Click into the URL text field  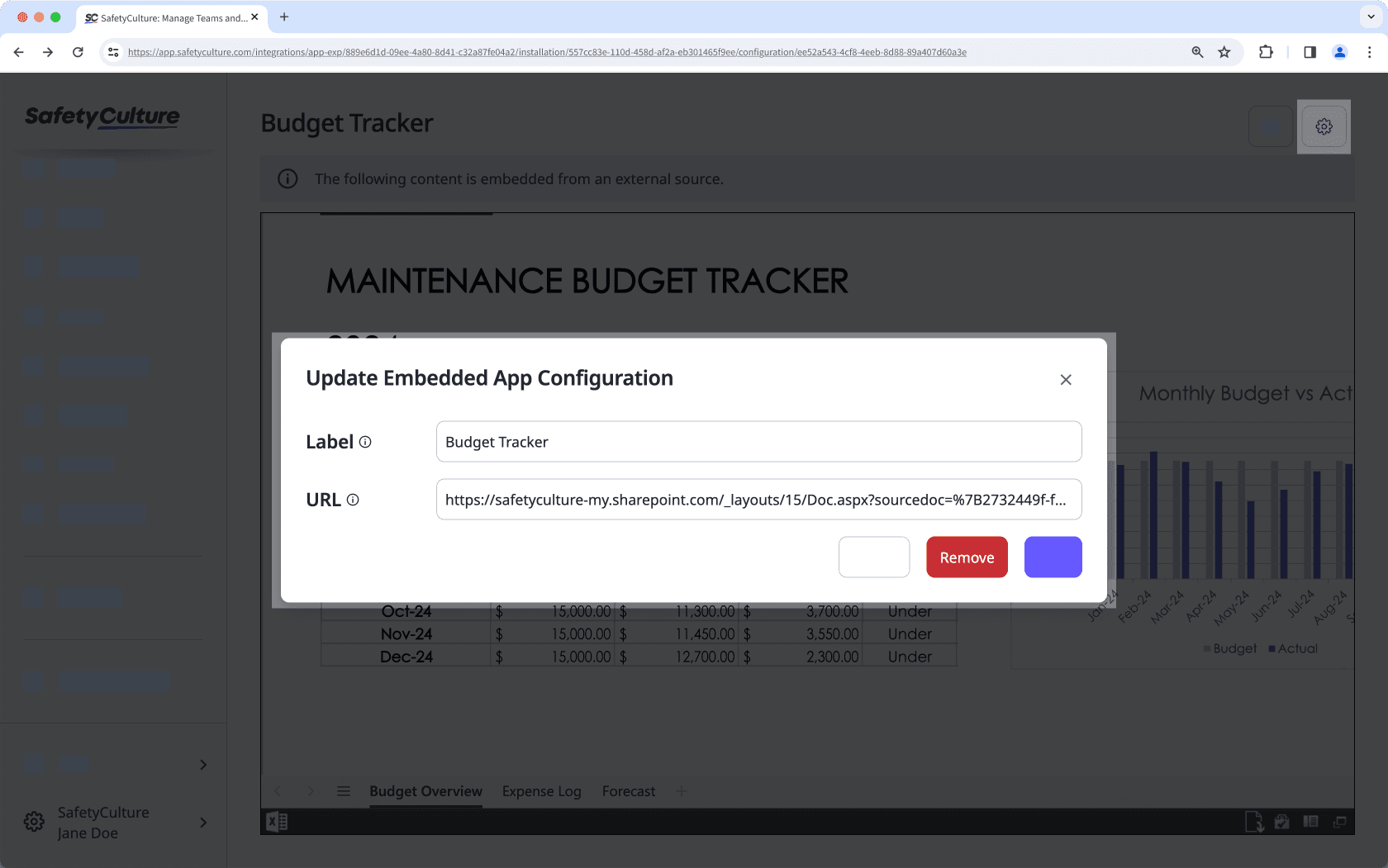click(758, 500)
